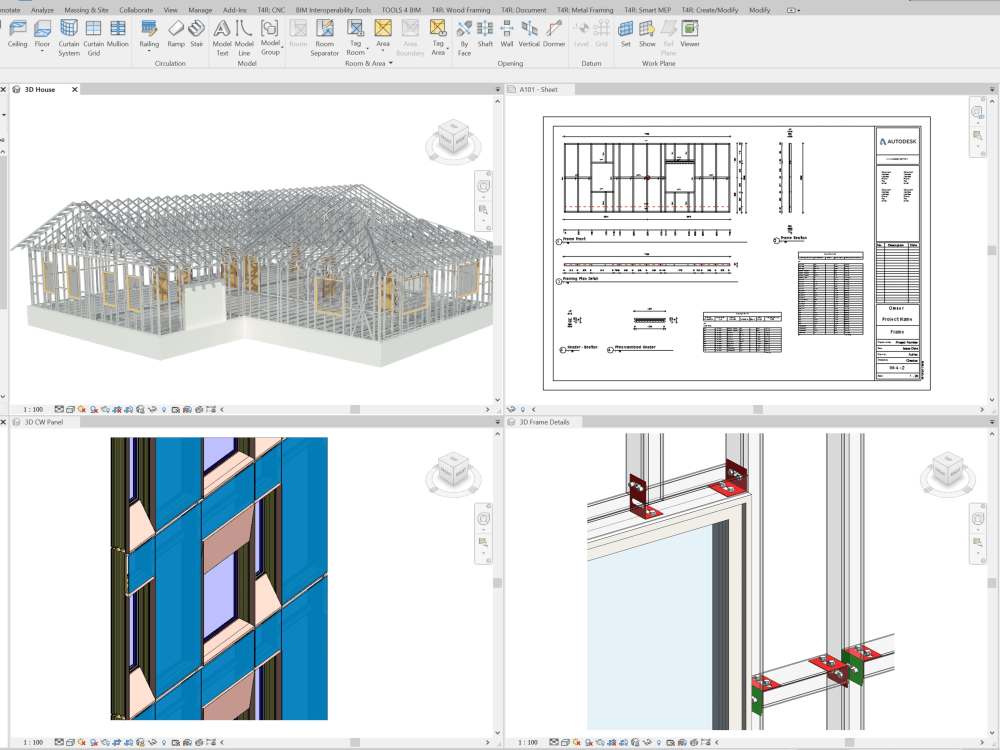Viewport: 1000px width, 750px height.
Task: Select the Stair tool on the ribbon
Action: click(196, 33)
